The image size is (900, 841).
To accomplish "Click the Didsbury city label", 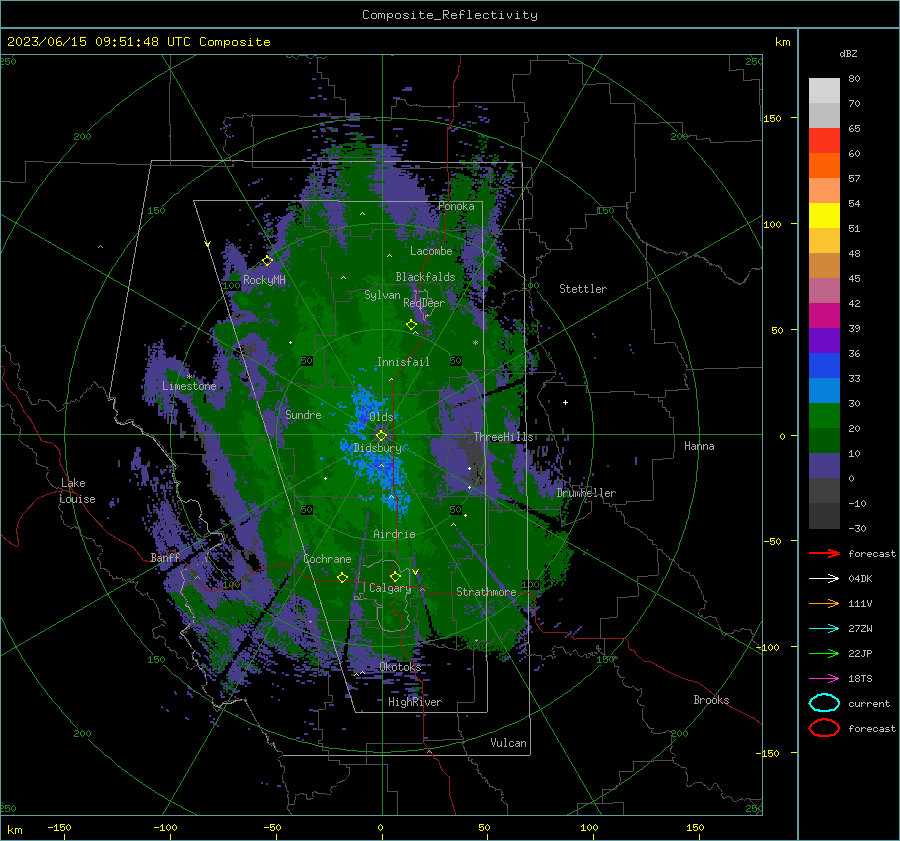I will 377,448.
